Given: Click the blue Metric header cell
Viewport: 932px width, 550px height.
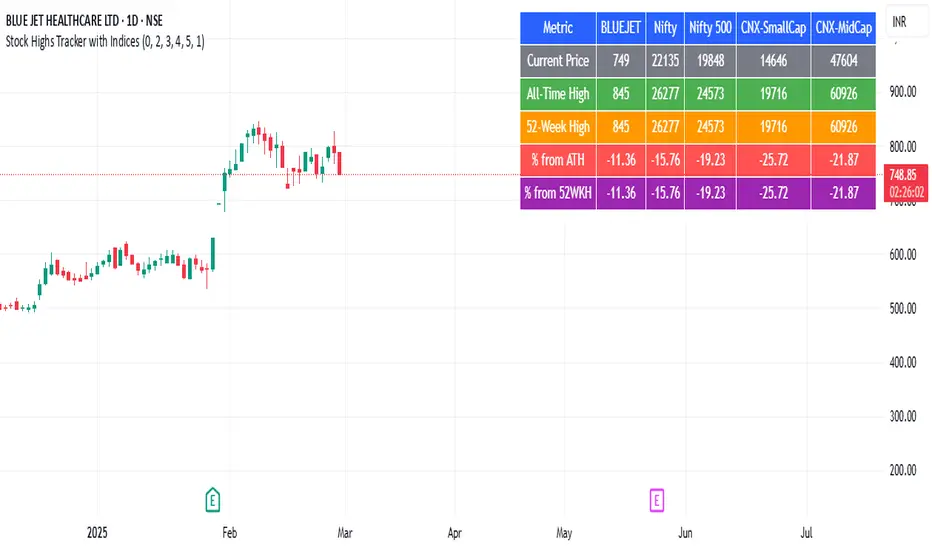Looking at the screenshot, I should (x=557, y=28).
